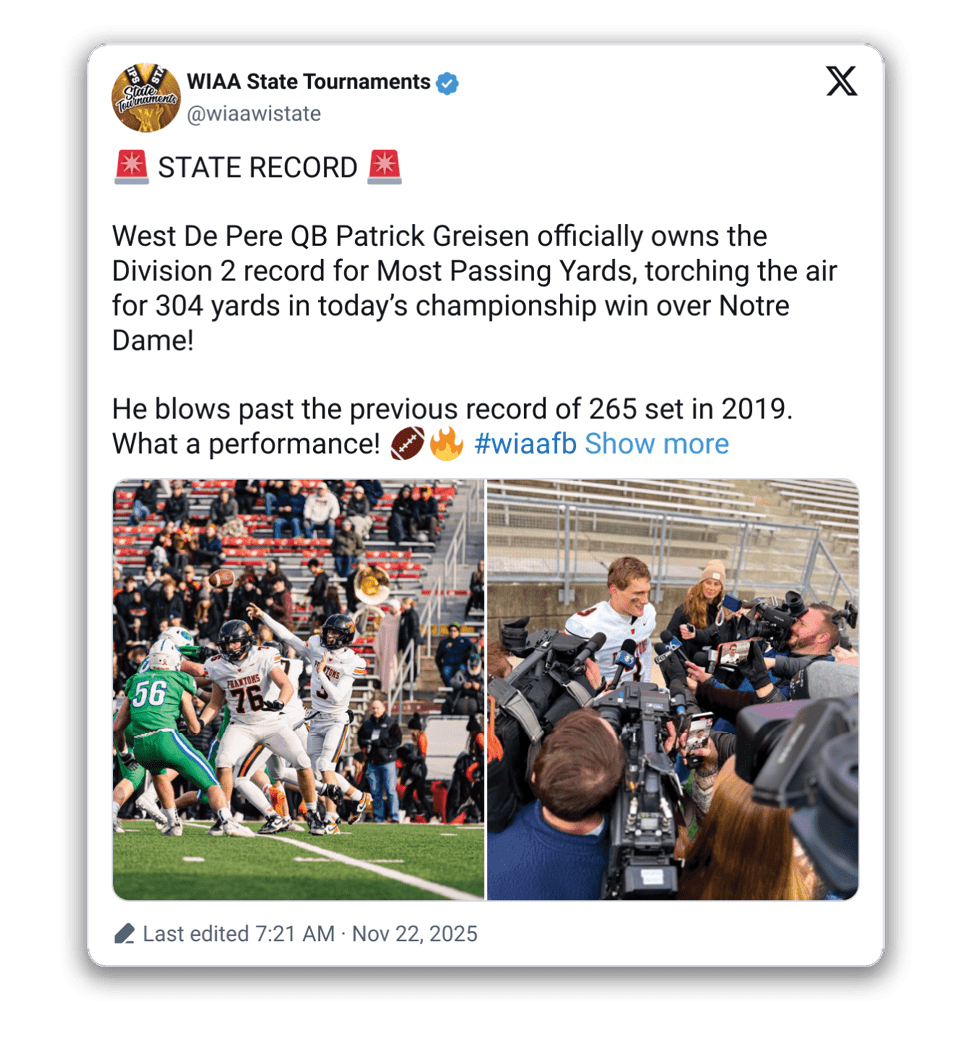This screenshot has width=959, height=1046.
Task: Click the fire emoji after football
Action: click(446, 443)
